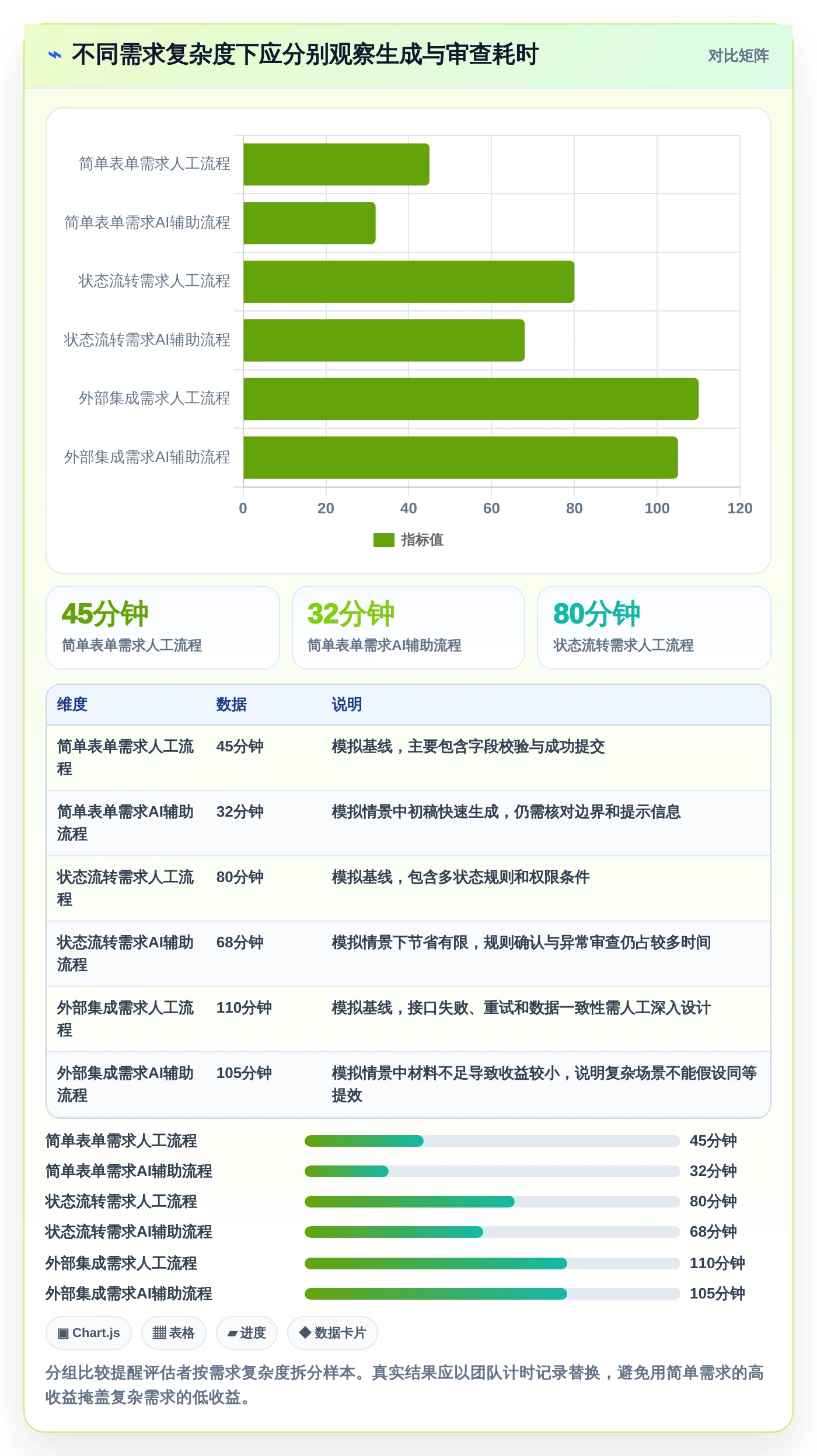Click the x-axis tick label 120
The image size is (817, 1456).
739,509
